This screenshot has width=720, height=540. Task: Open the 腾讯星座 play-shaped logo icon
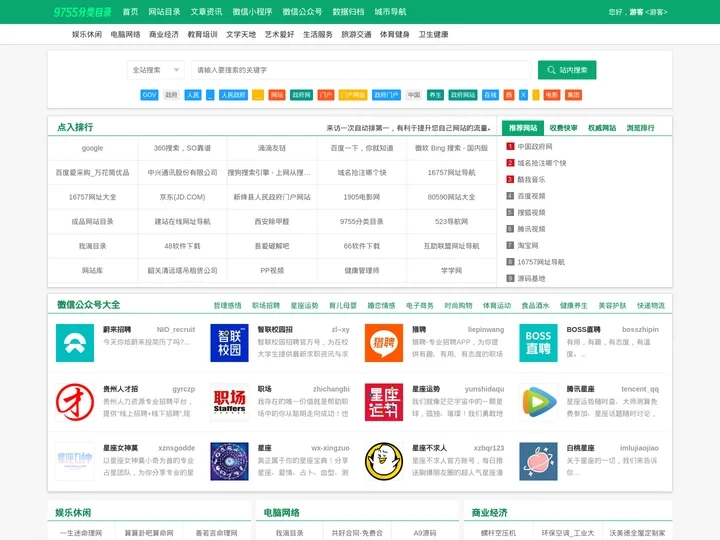click(538, 402)
